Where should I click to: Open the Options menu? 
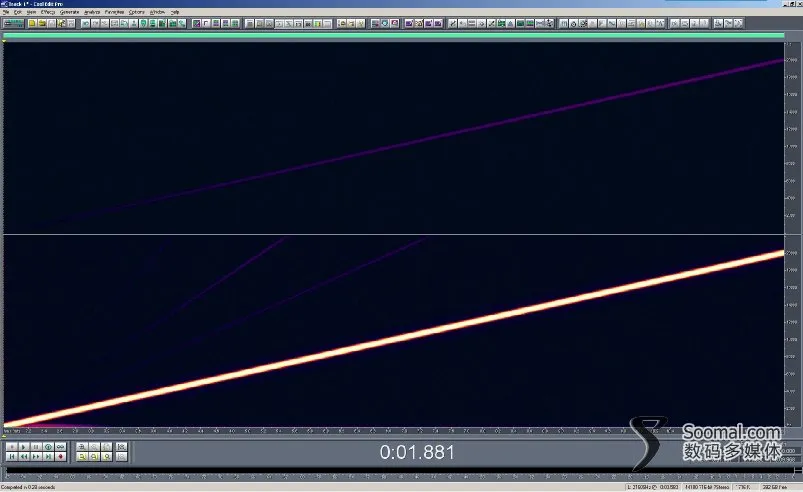tap(136, 12)
